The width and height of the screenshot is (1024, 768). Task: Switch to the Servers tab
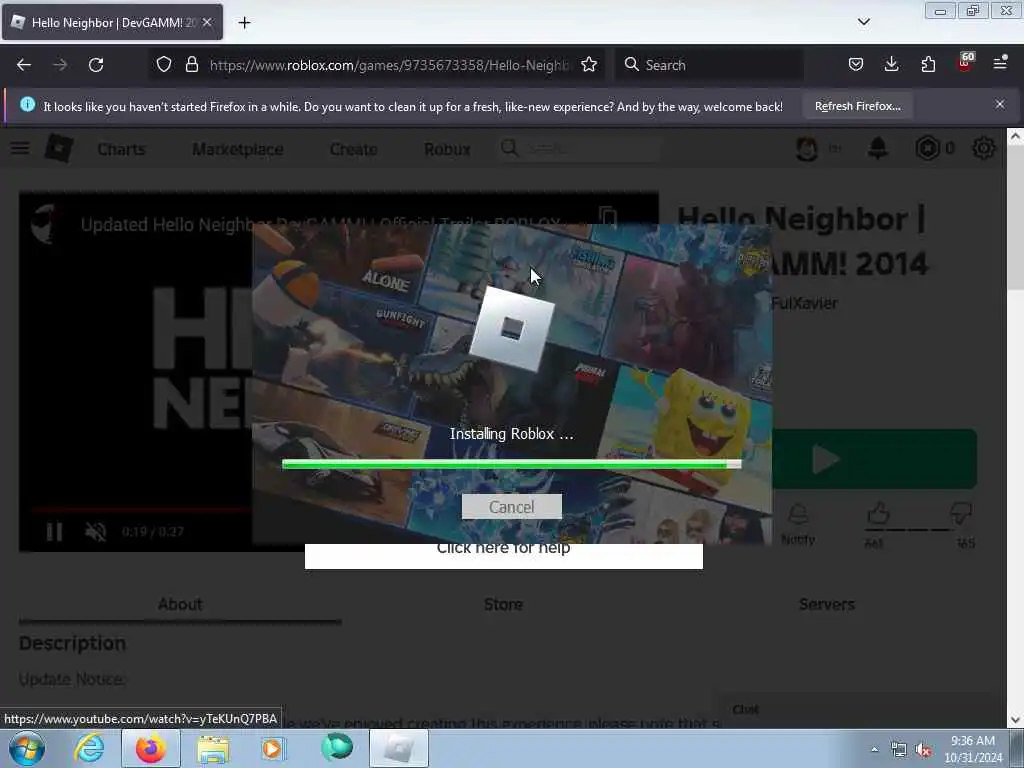[x=826, y=604]
